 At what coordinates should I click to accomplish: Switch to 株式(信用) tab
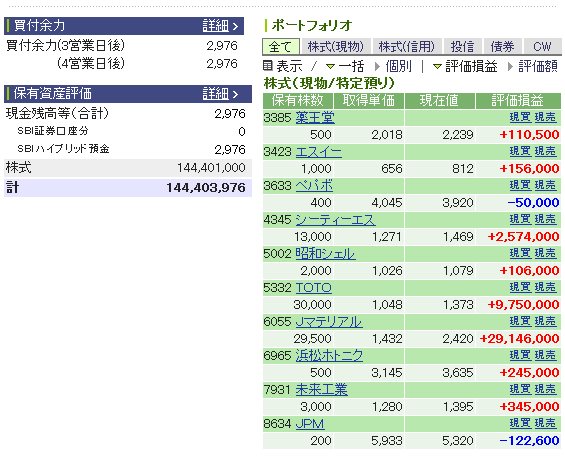tap(406, 46)
